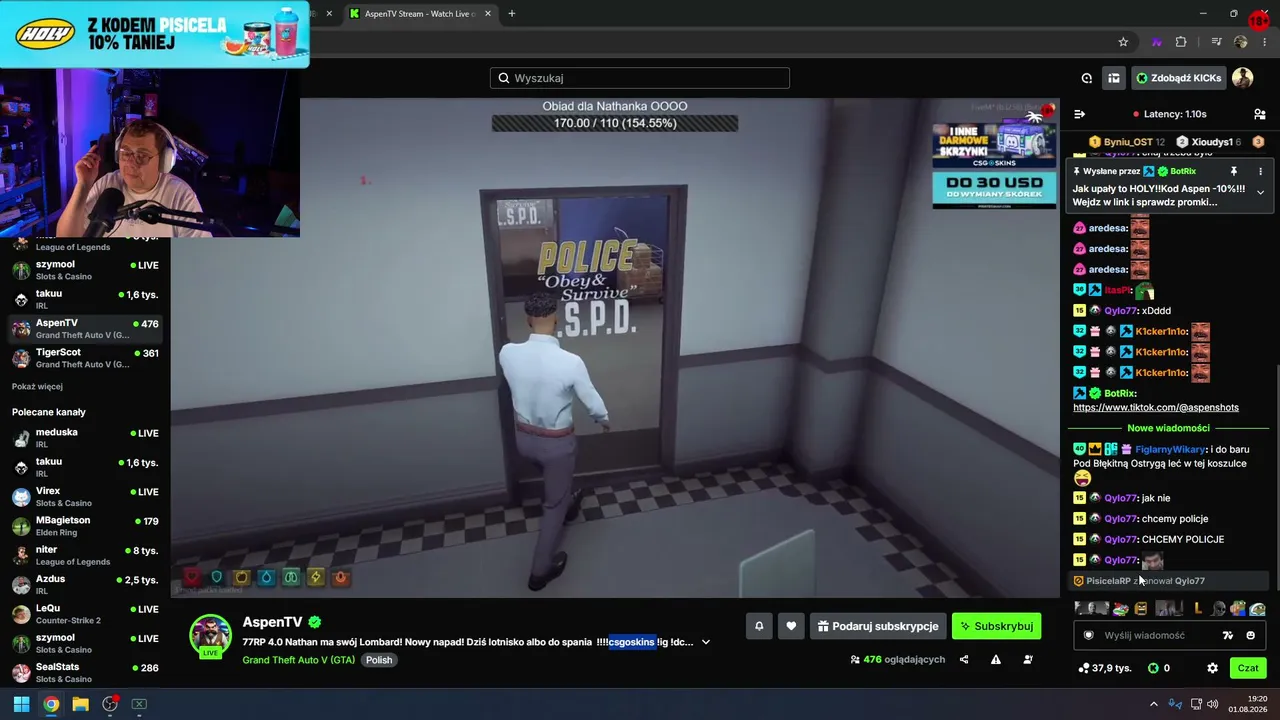1280x720 pixels.
Task: Click the csgoskins free crates ad banner
Action: click(994, 145)
